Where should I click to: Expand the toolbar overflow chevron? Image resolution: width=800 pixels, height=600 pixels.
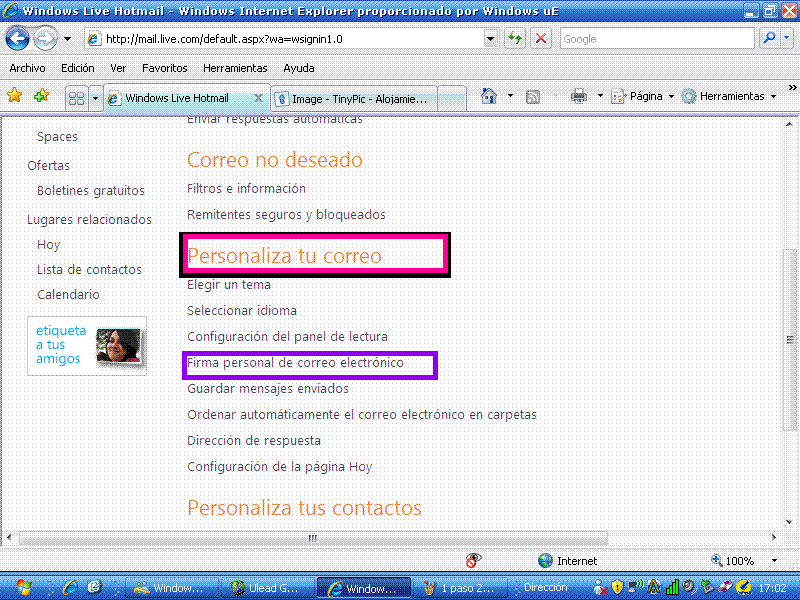(x=792, y=88)
